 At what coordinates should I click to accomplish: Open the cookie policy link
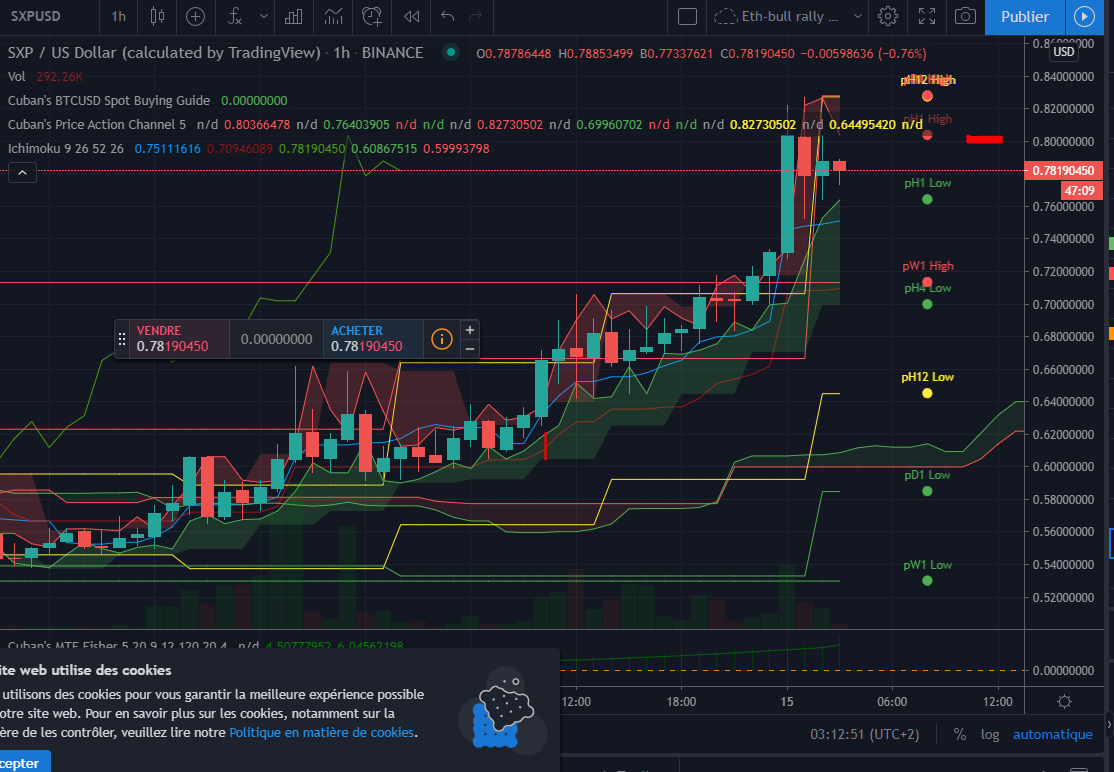click(x=321, y=732)
